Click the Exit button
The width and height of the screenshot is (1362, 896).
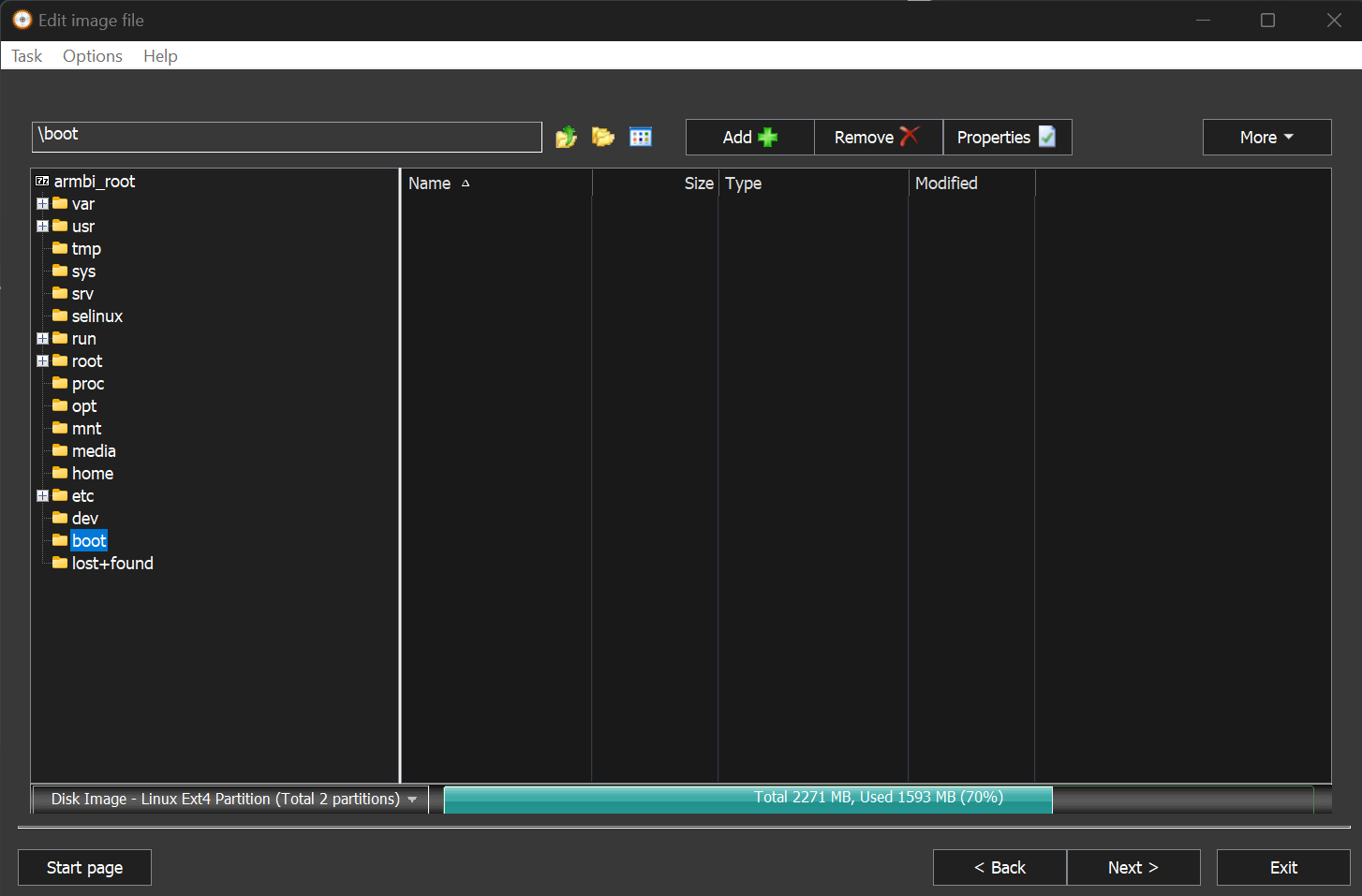tap(1283, 868)
